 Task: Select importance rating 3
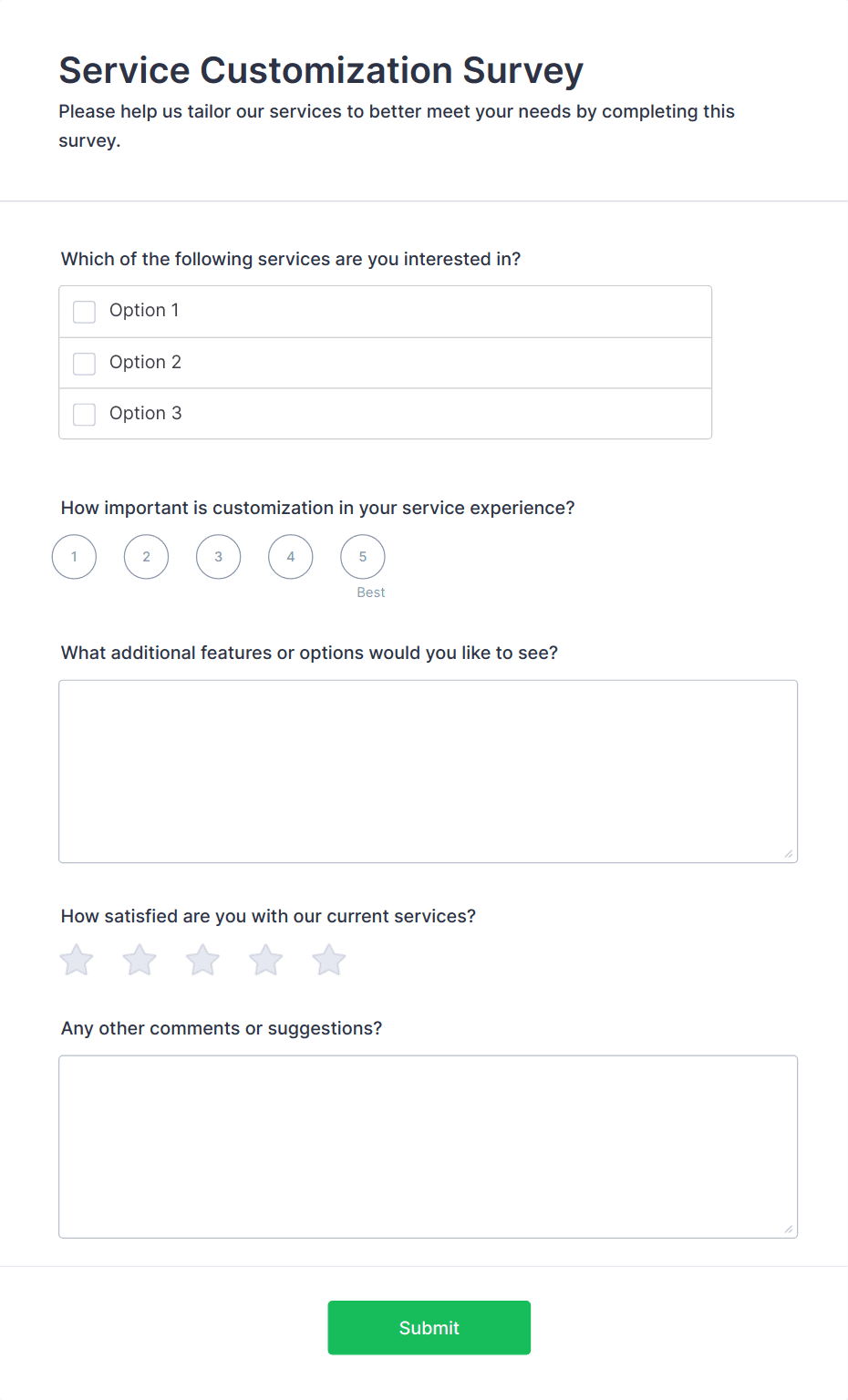218,556
